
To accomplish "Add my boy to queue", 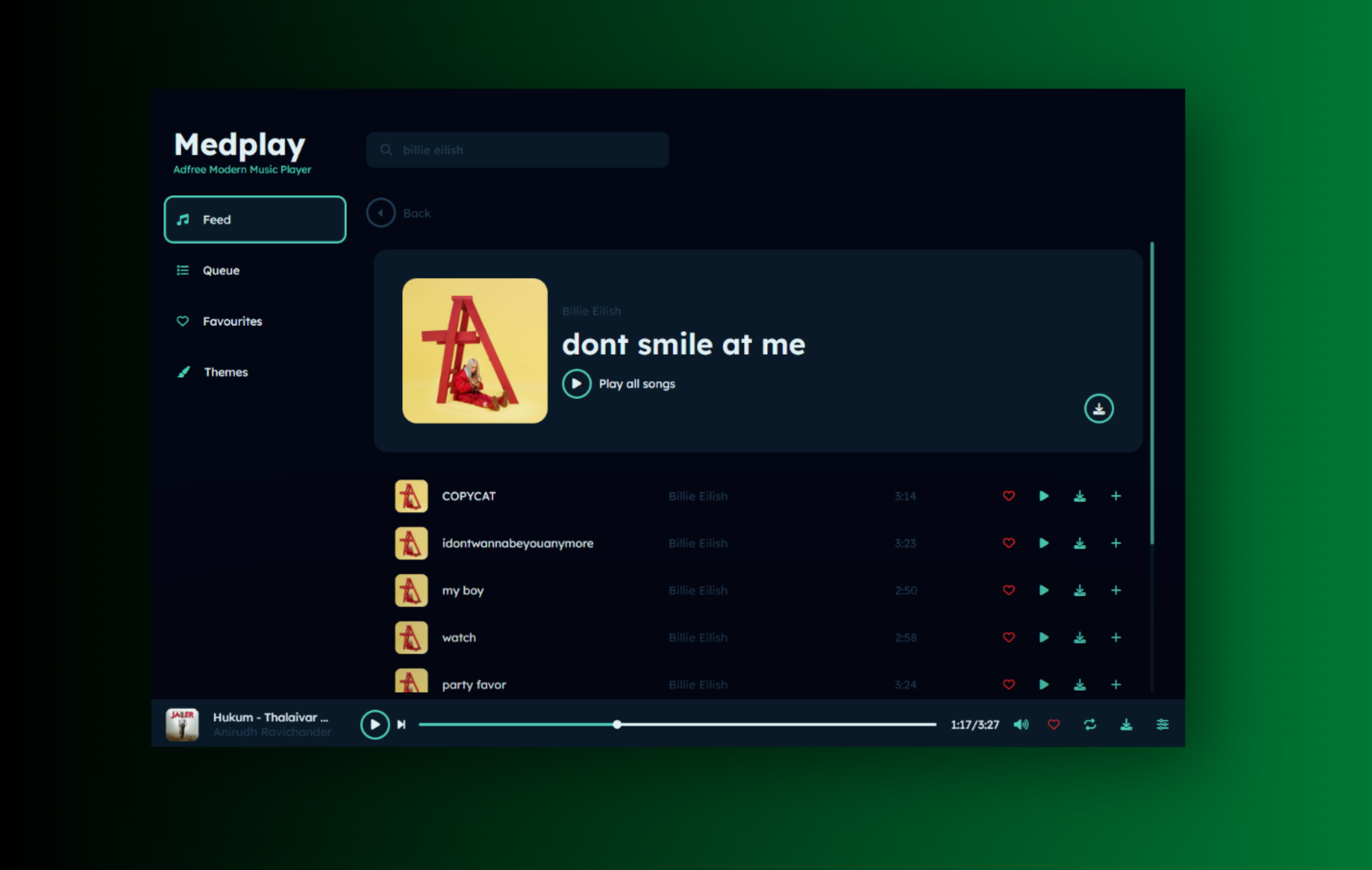I will tap(1115, 591).
